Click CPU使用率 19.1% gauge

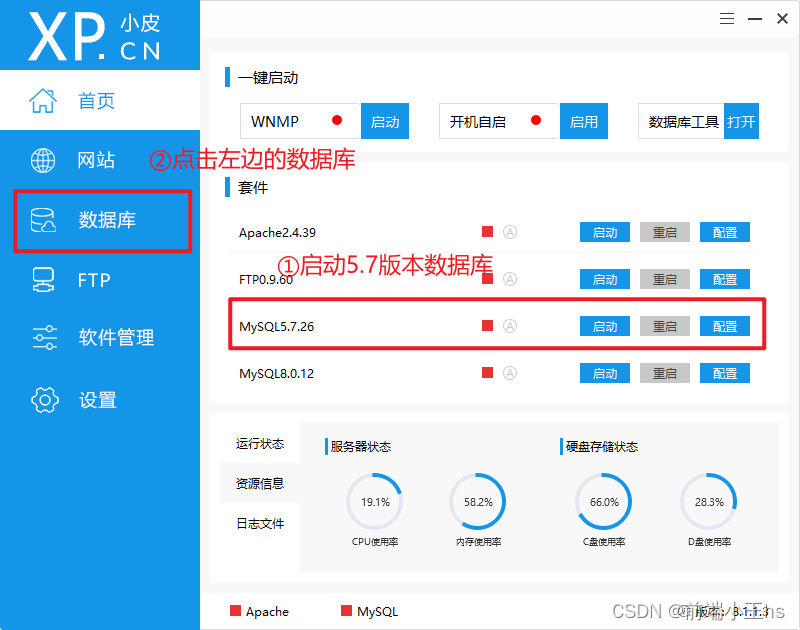[375, 502]
